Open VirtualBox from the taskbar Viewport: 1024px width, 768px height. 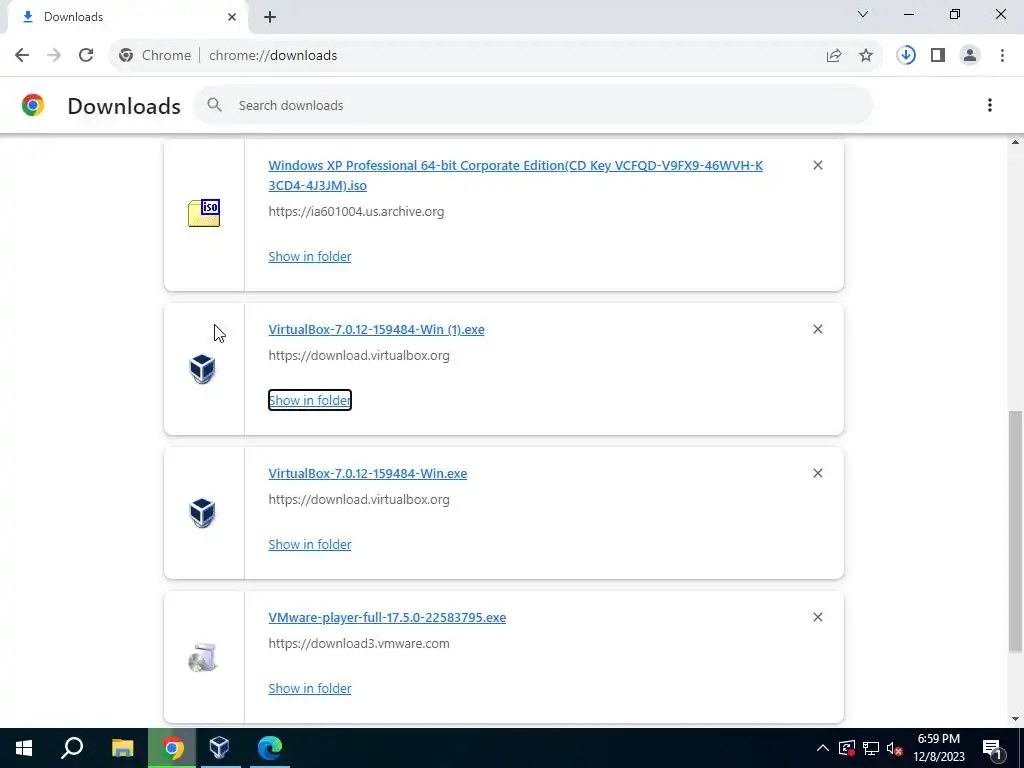pyautogui.click(x=220, y=748)
